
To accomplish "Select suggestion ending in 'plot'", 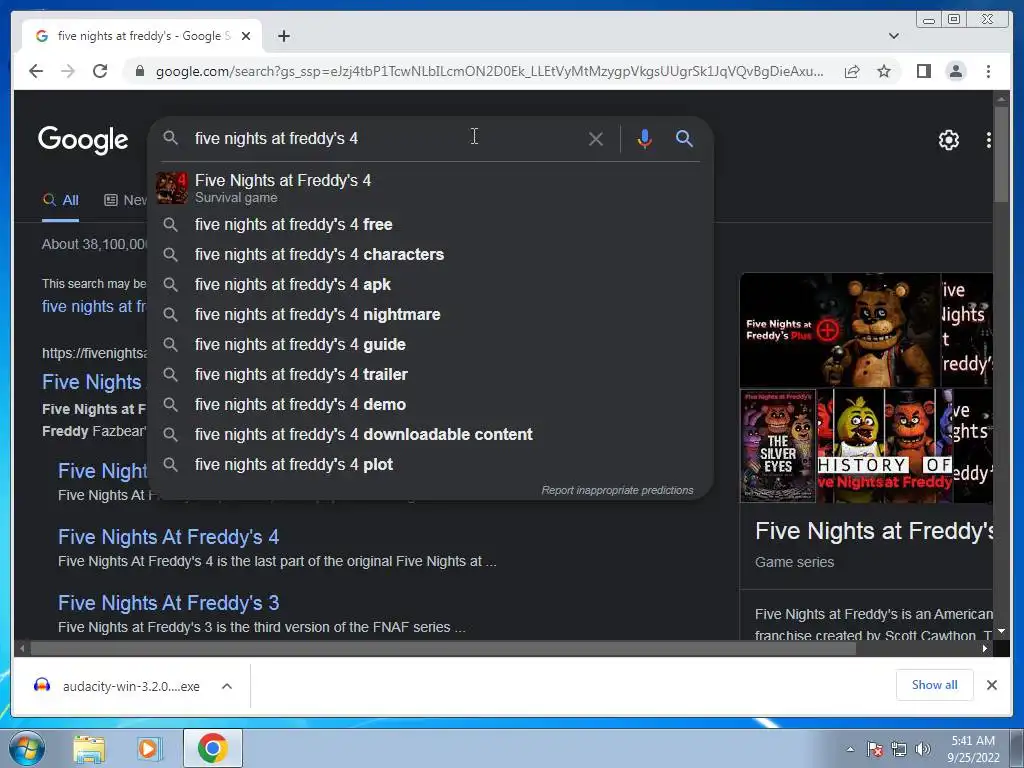I will (431, 465).
